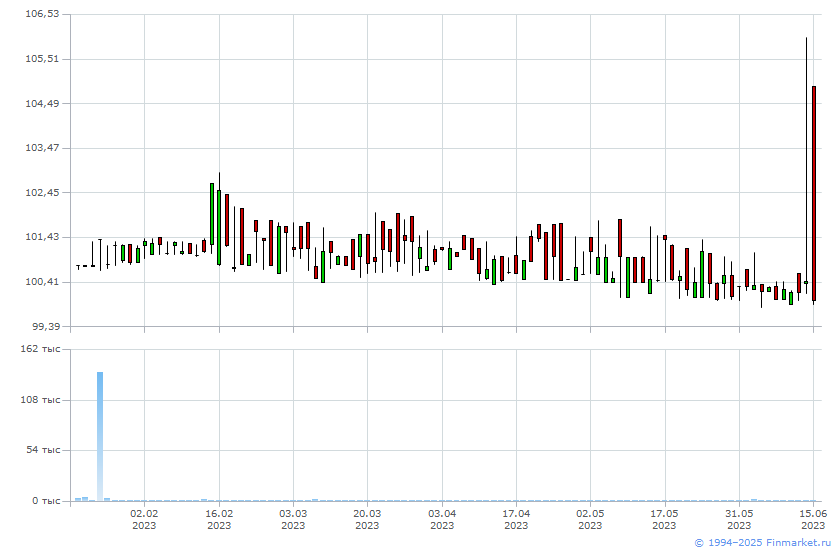Click the 99,39 price axis label

tap(46, 326)
